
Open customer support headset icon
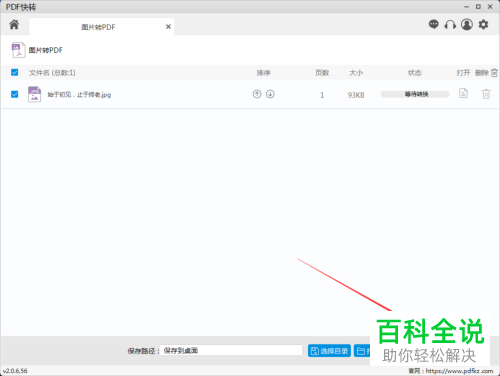coord(450,24)
